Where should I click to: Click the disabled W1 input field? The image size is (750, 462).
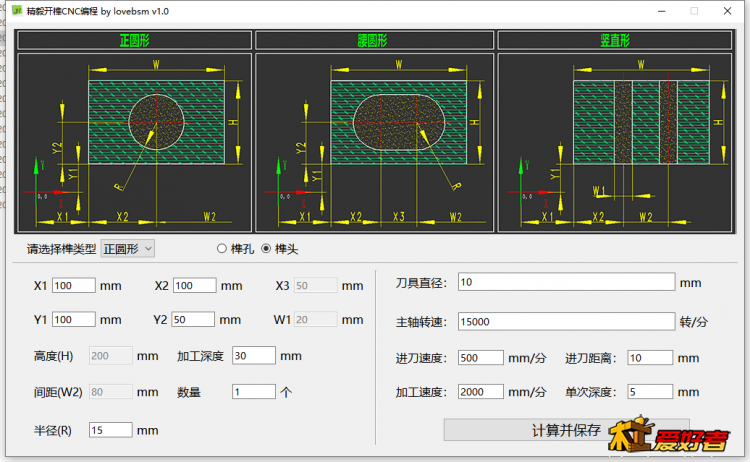point(316,319)
